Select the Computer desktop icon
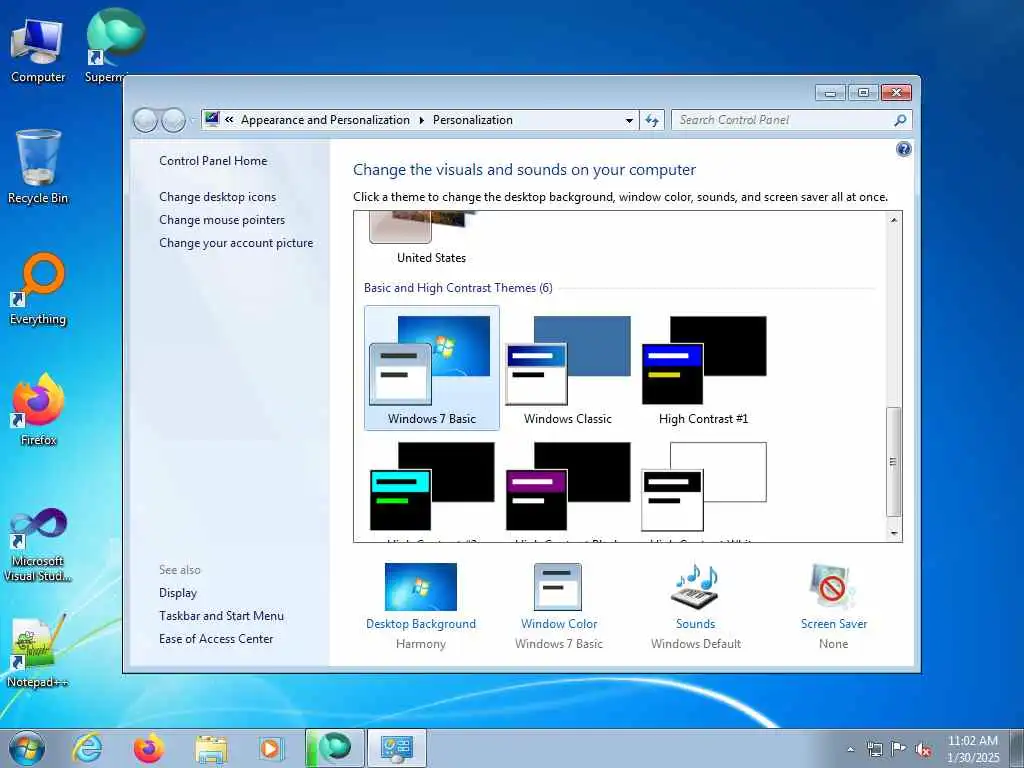1024x768 pixels. pos(38,52)
